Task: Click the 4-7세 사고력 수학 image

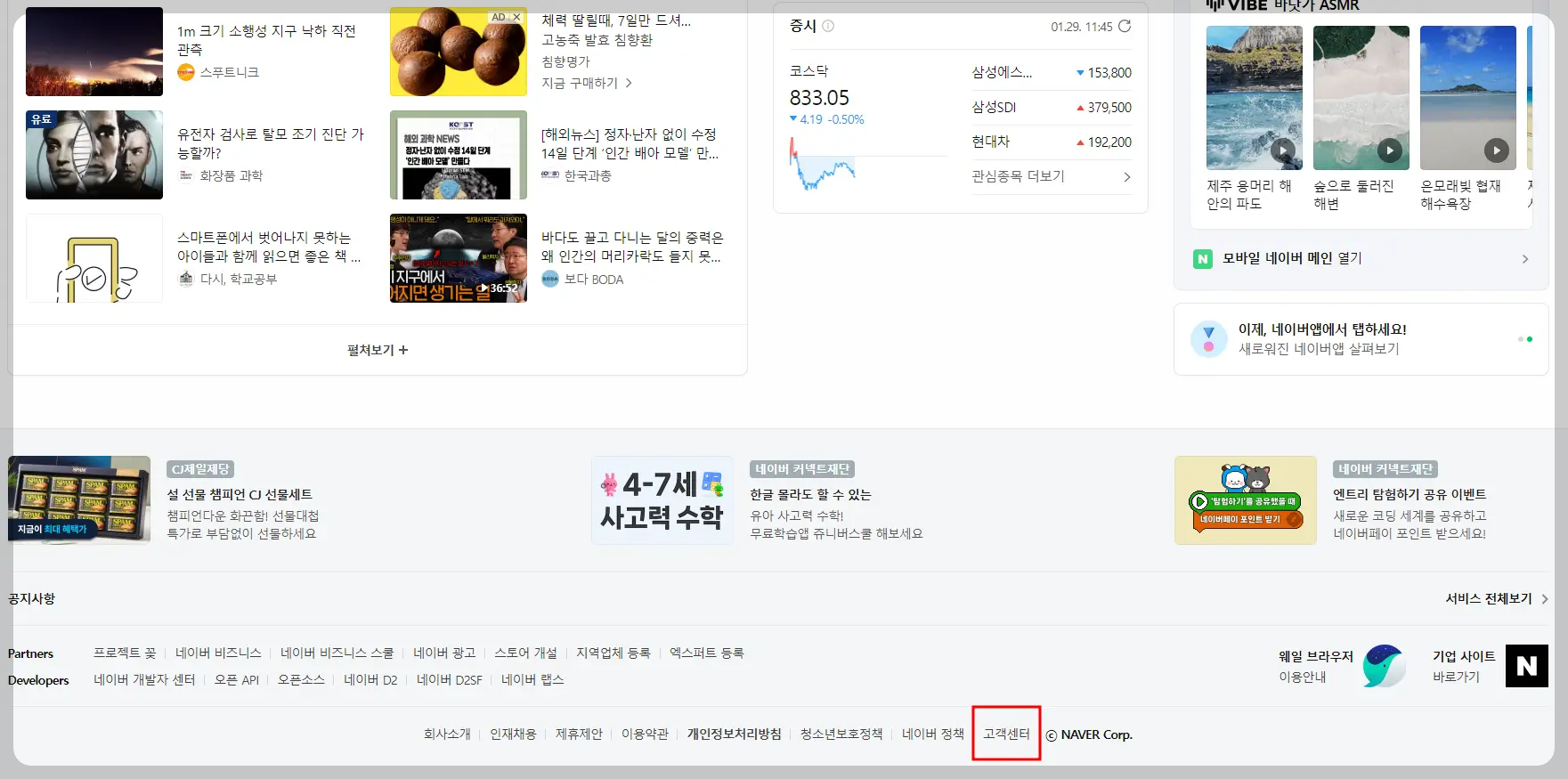Action: tap(662, 500)
